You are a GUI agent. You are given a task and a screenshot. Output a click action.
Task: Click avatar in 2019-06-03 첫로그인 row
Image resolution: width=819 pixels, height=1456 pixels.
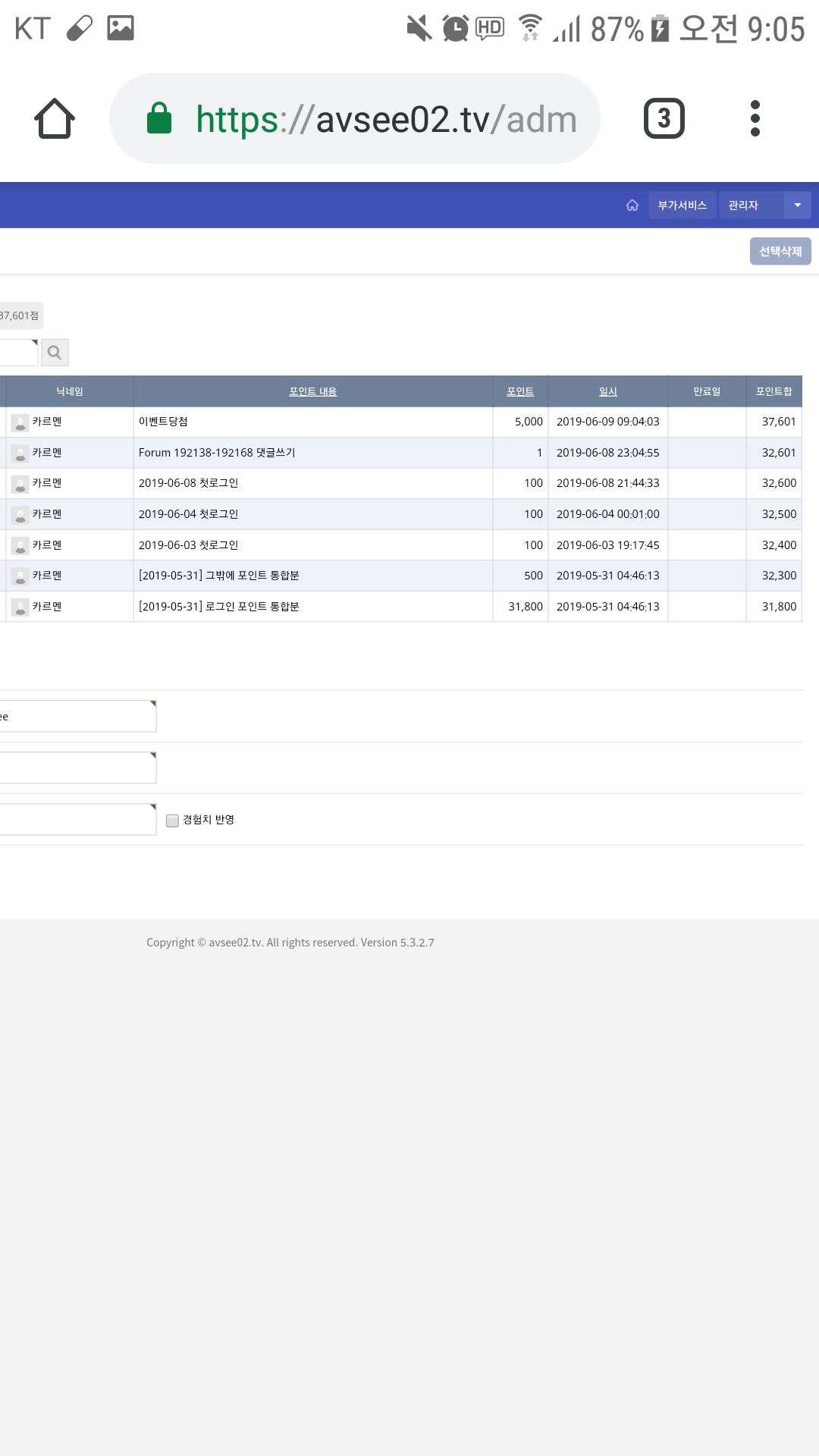point(20,546)
